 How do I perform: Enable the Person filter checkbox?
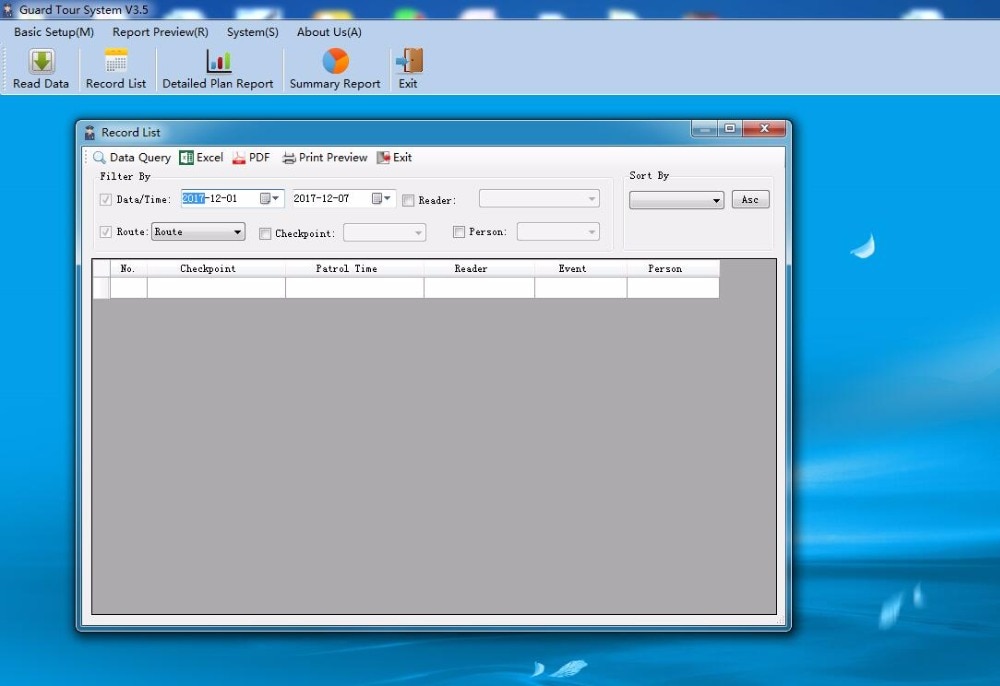(x=459, y=232)
